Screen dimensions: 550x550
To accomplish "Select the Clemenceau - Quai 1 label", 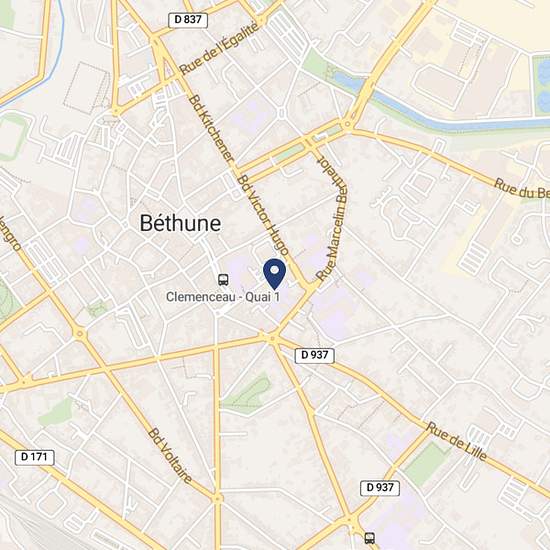I will (x=223, y=297).
